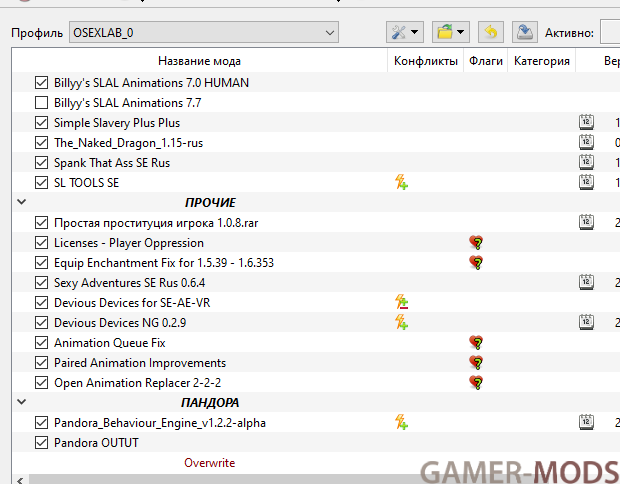620x484 pixels.
Task: Click the calendar icon on Spank That Ass SE Rus
Action: [586, 162]
